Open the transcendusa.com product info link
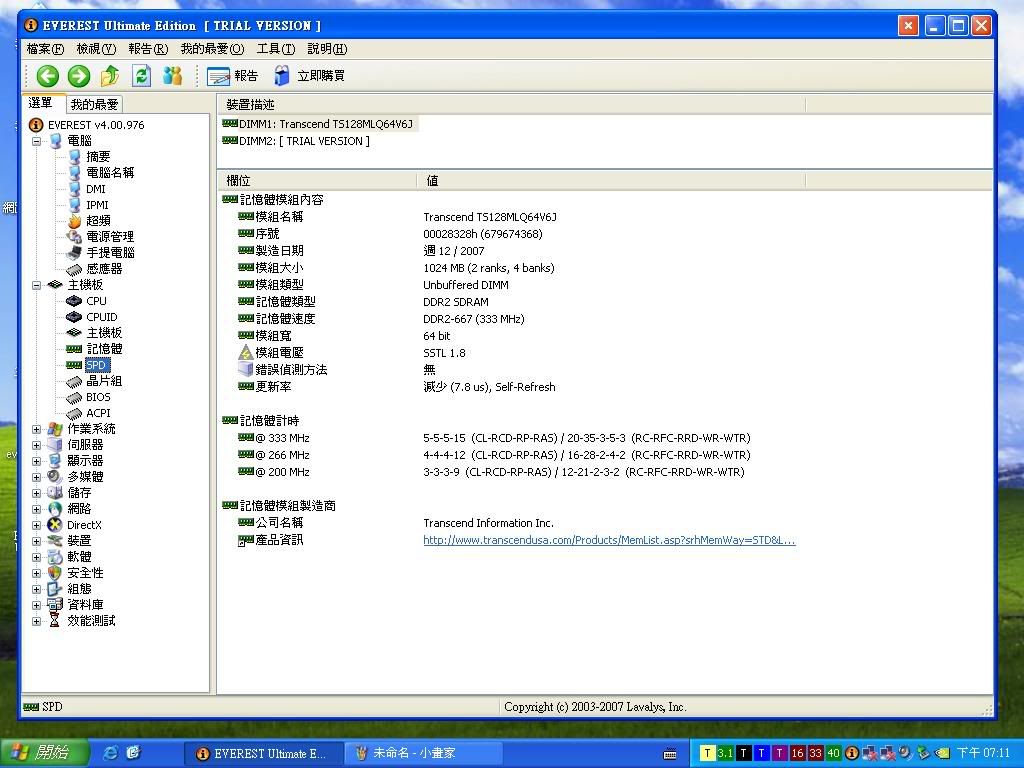 (609, 540)
